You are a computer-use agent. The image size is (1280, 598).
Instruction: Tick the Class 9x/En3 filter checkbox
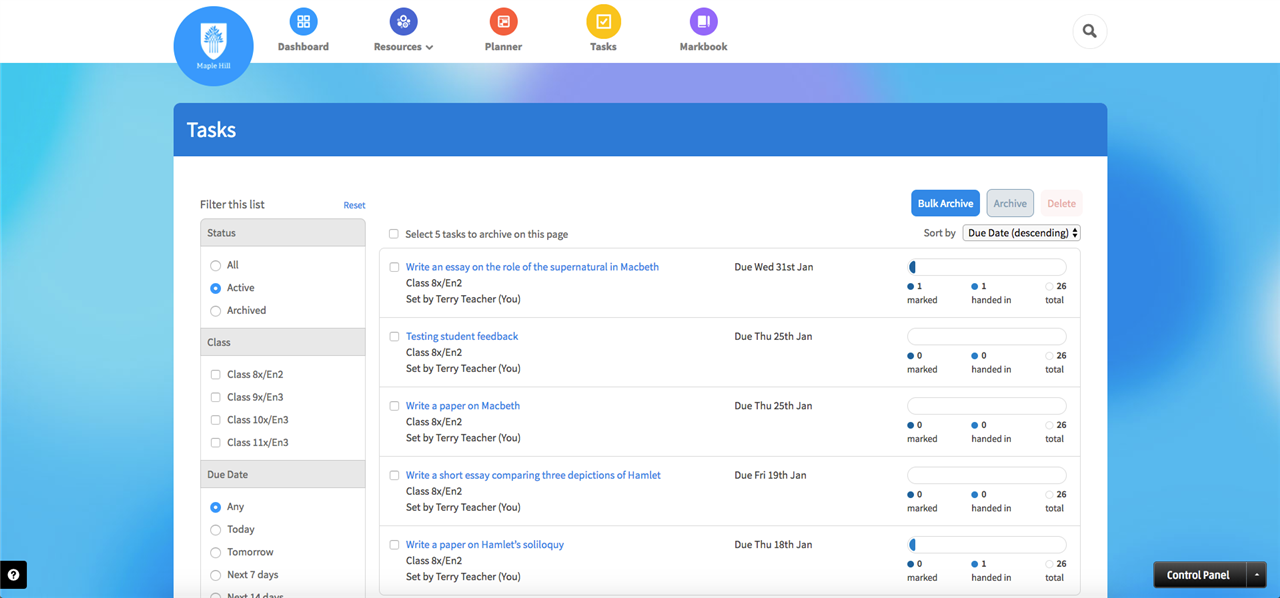click(215, 397)
